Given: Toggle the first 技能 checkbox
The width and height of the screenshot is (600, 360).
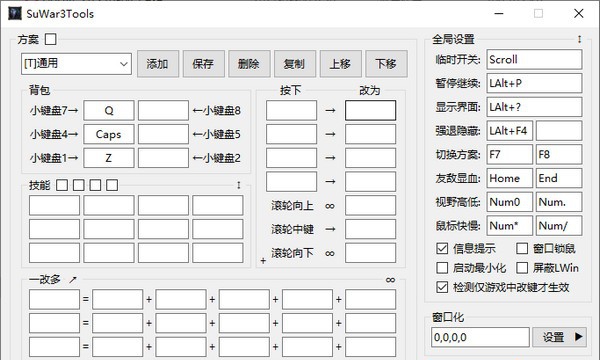Looking at the screenshot, I should pyautogui.click(x=62, y=185).
